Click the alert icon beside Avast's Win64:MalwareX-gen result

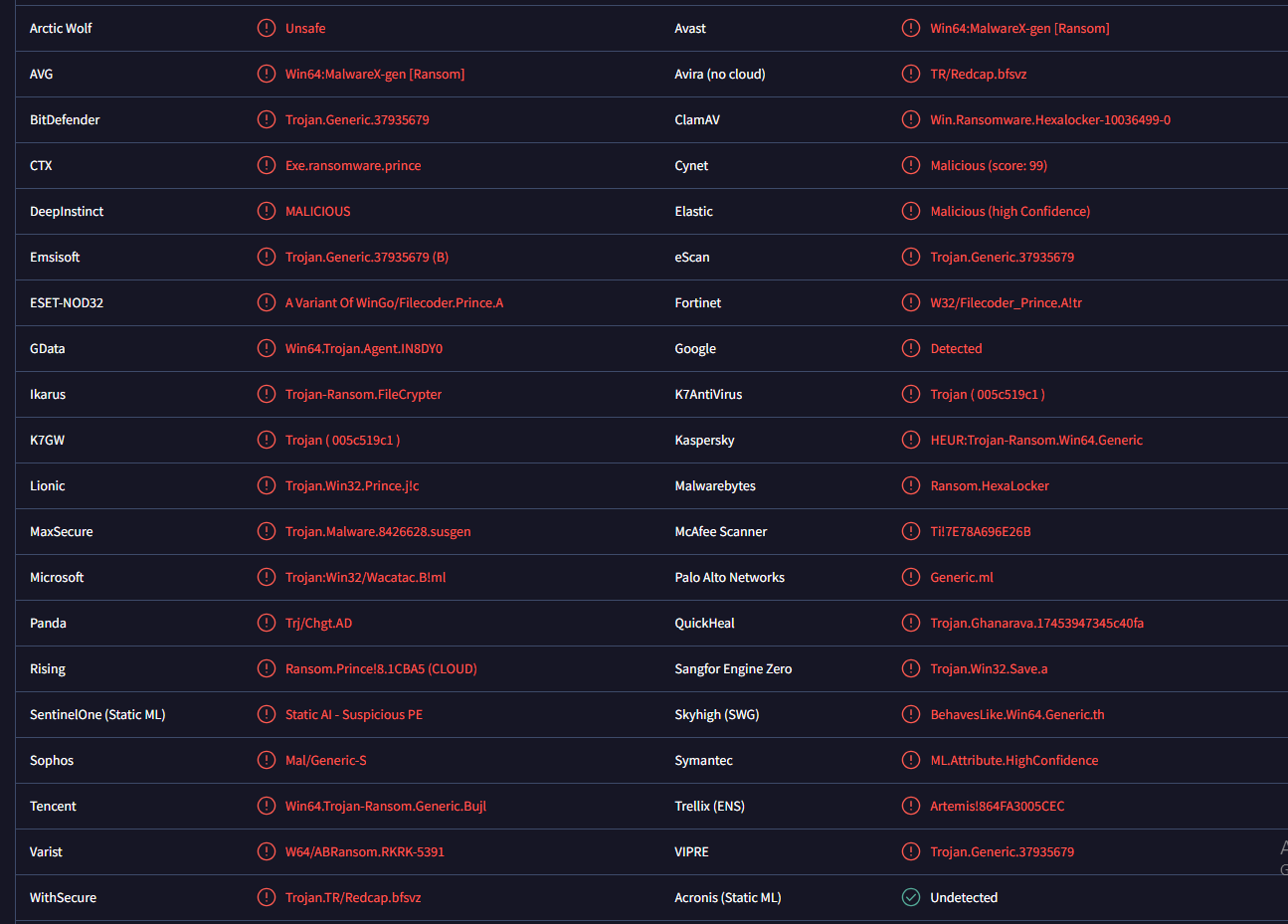pos(911,28)
